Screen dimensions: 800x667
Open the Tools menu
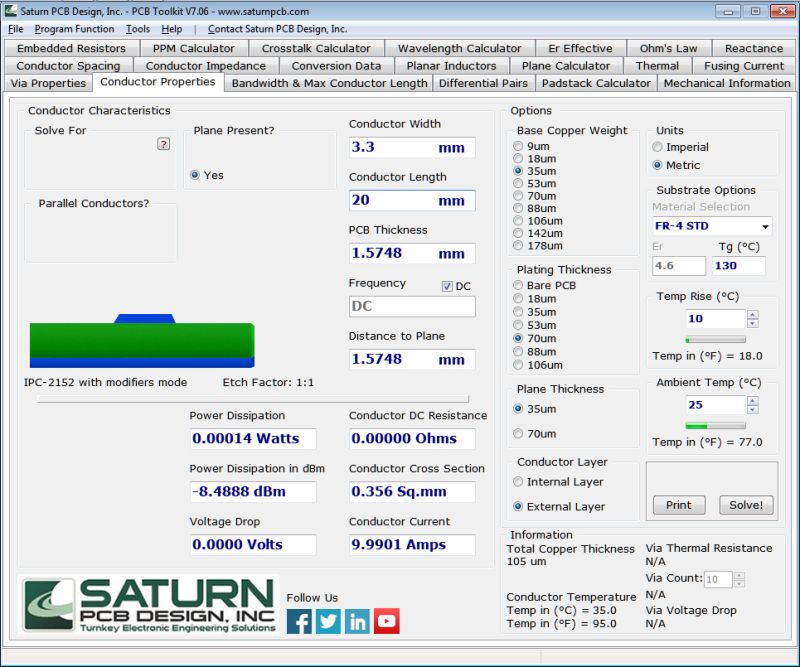(138, 29)
